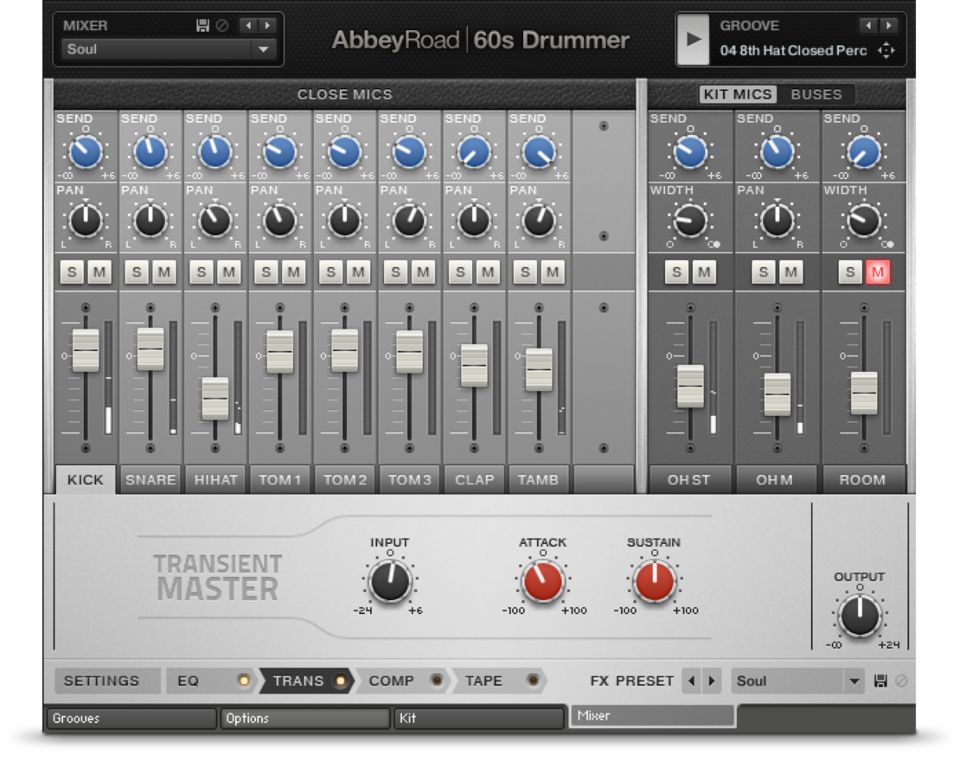
Task: Click the HIHAT channel volume fader
Action: point(215,398)
